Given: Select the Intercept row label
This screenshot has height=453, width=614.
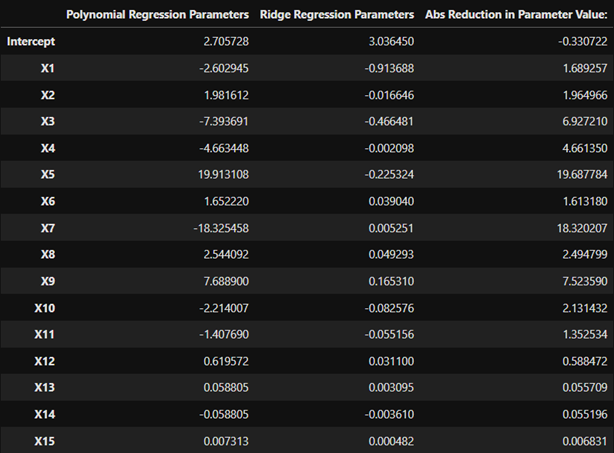Looking at the screenshot, I should (x=31, y=42).
